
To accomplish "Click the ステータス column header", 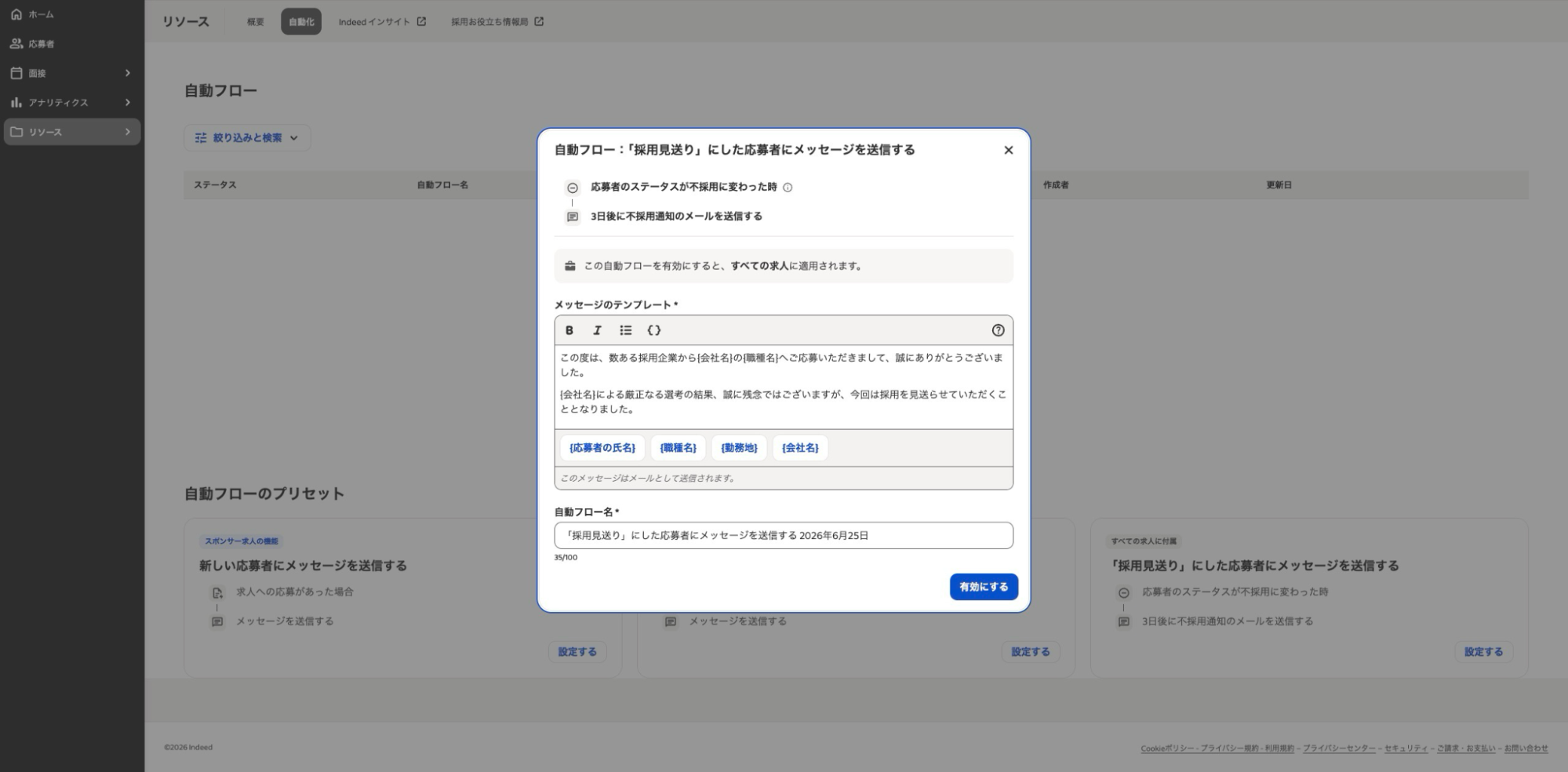I will [x=215, y=185].
